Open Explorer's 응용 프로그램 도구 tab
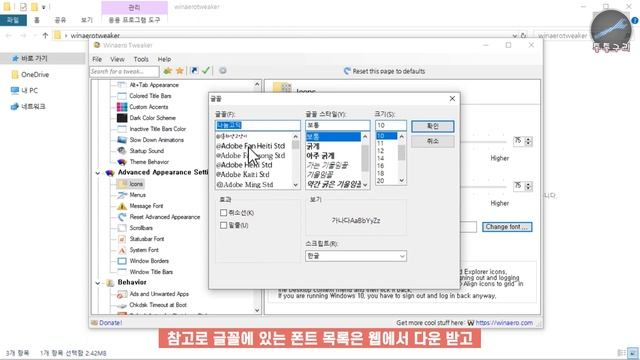 point(134,20)
